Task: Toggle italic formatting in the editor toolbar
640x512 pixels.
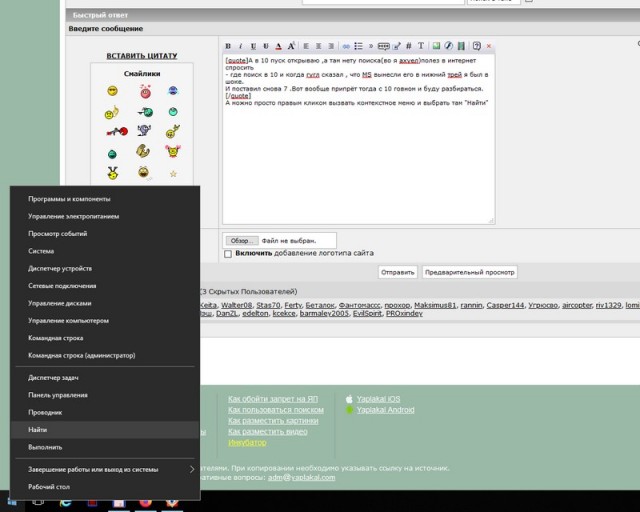Action: pos(240,46)
